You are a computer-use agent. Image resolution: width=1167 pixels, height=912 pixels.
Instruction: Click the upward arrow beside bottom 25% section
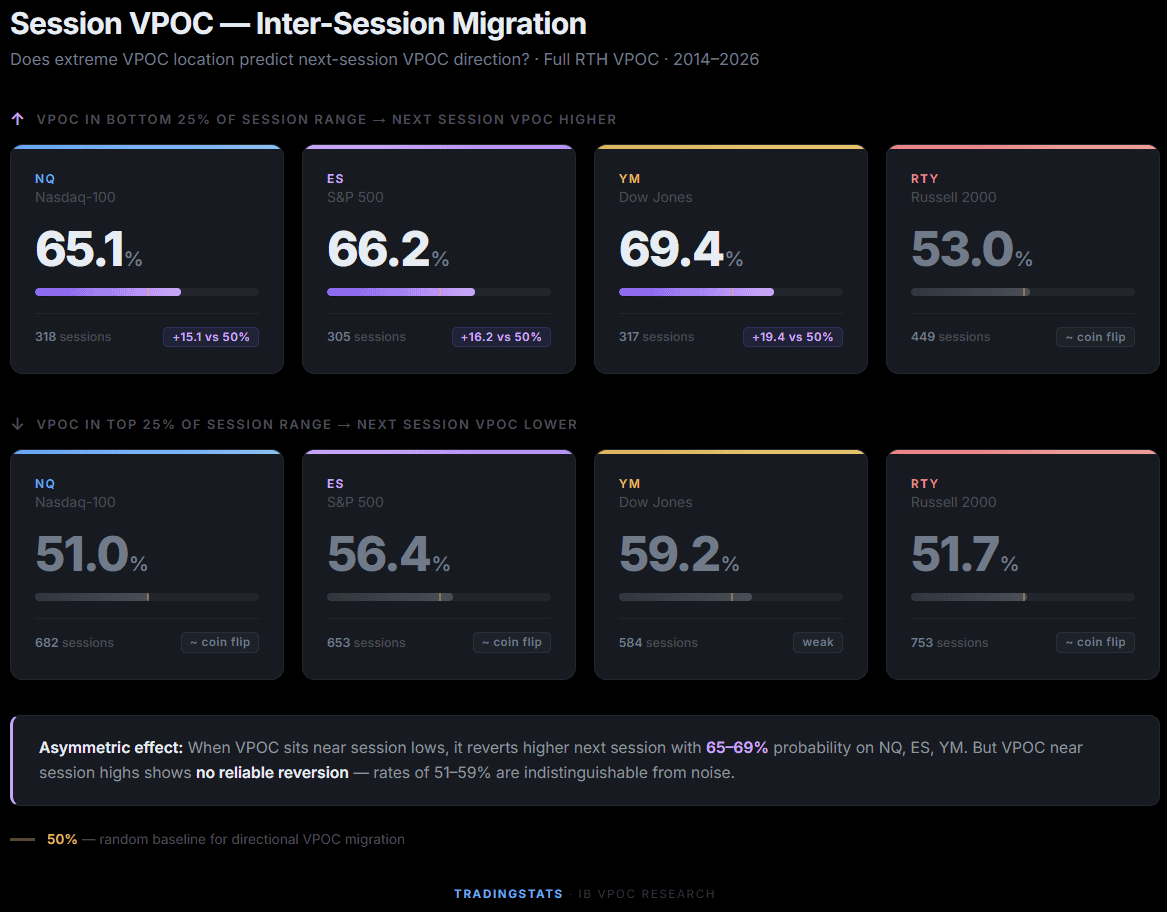17,118
